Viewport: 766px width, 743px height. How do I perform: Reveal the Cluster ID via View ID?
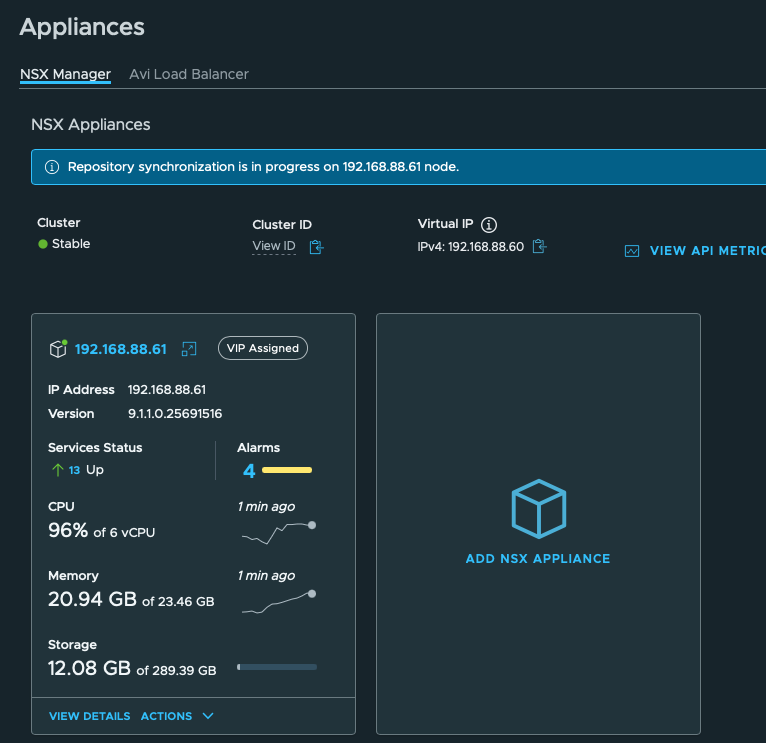tap(274, 246)
